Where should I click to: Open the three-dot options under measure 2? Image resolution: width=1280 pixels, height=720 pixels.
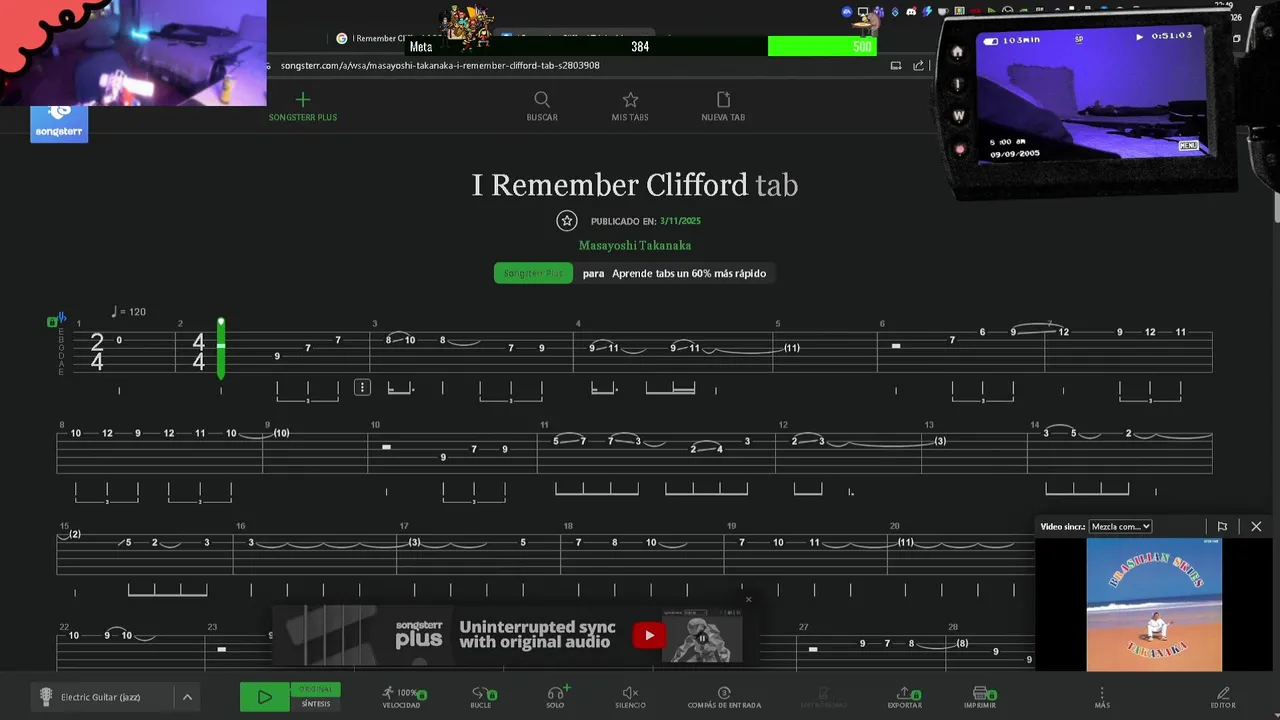point(362,387)
